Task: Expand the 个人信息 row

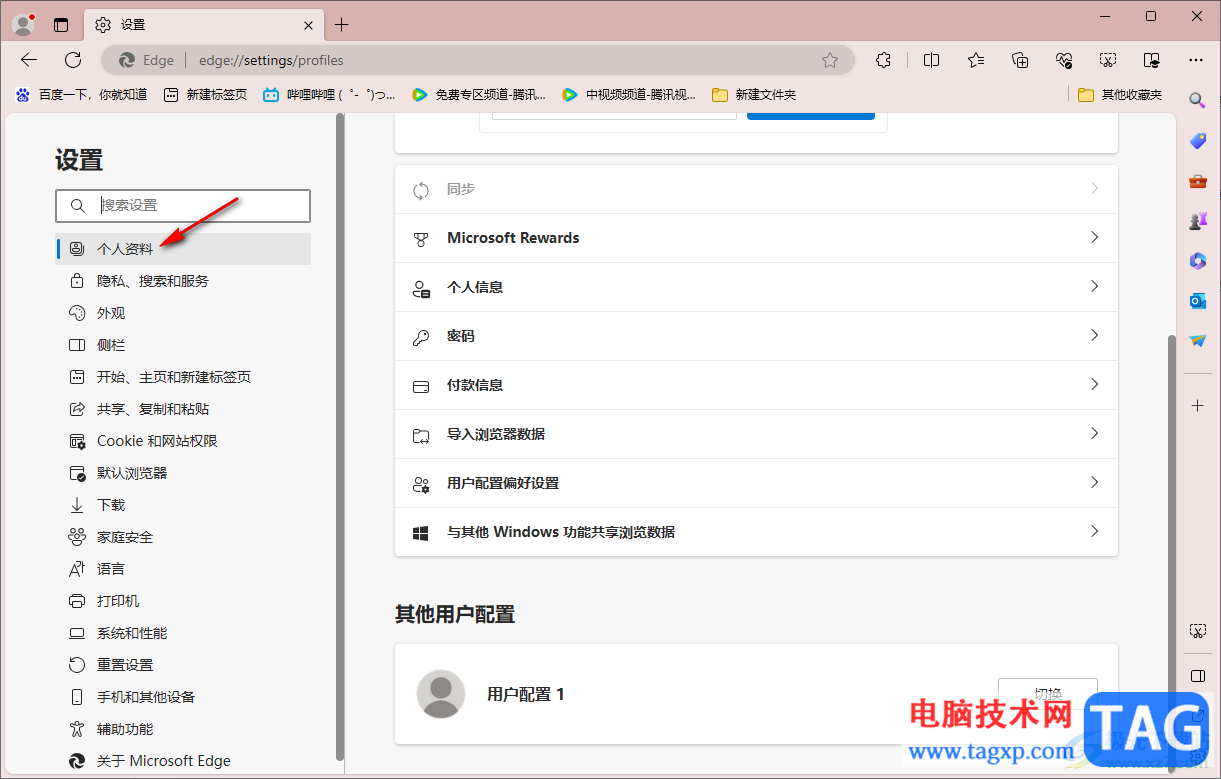Action: coord(756,287)
